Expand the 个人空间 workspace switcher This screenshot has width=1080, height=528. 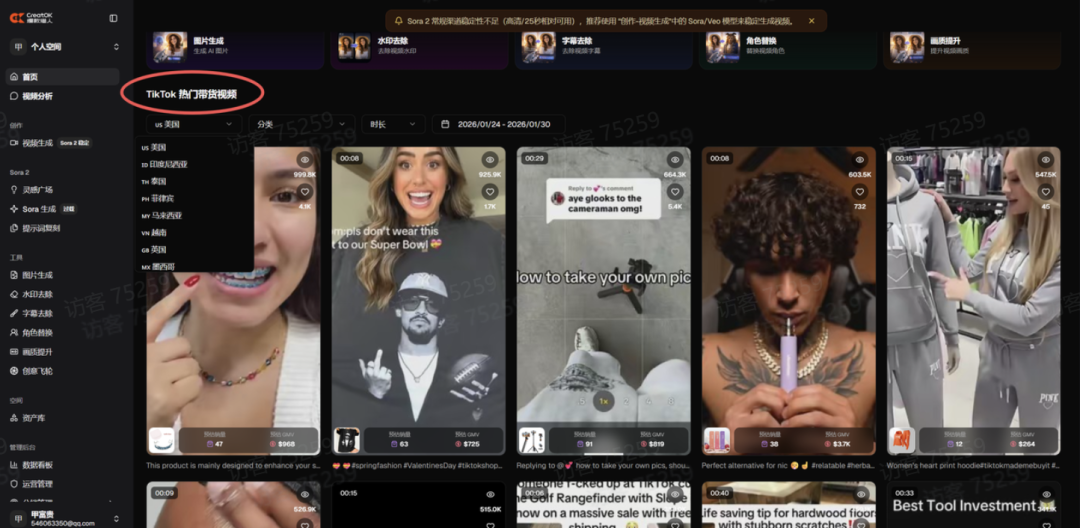click(x=64, y=47)
